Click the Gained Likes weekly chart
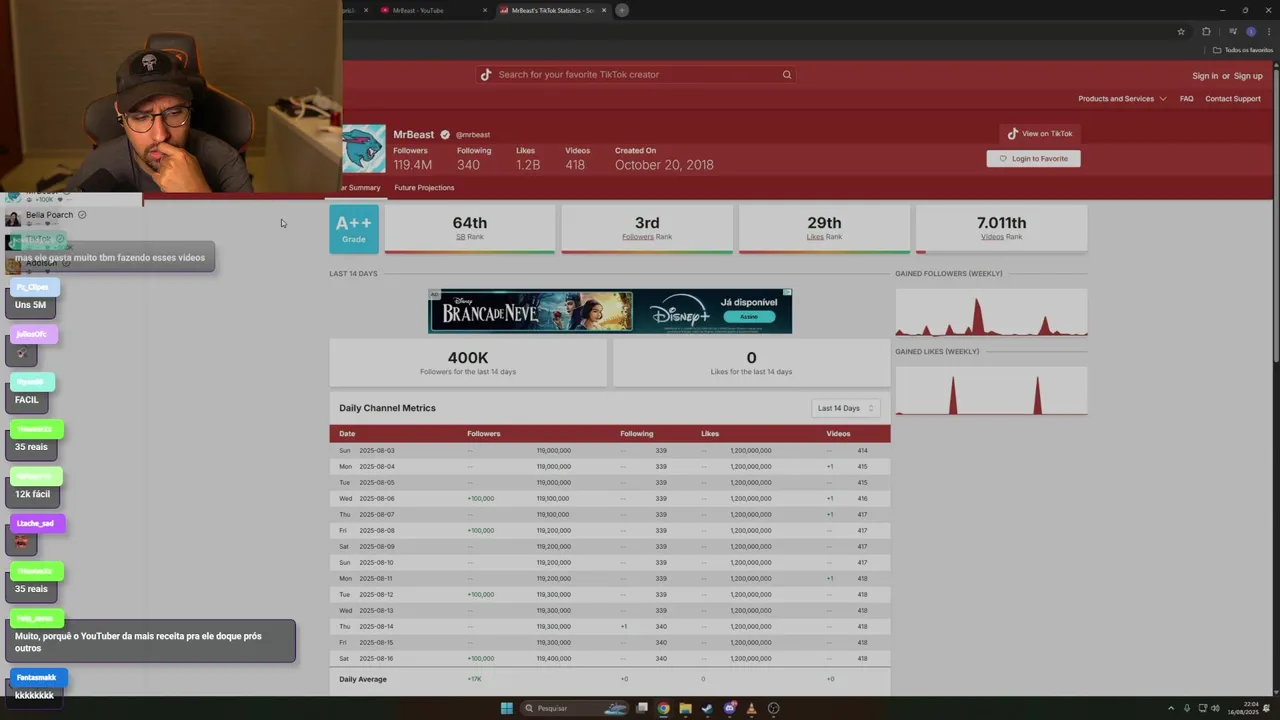 (x=991, y=390)
